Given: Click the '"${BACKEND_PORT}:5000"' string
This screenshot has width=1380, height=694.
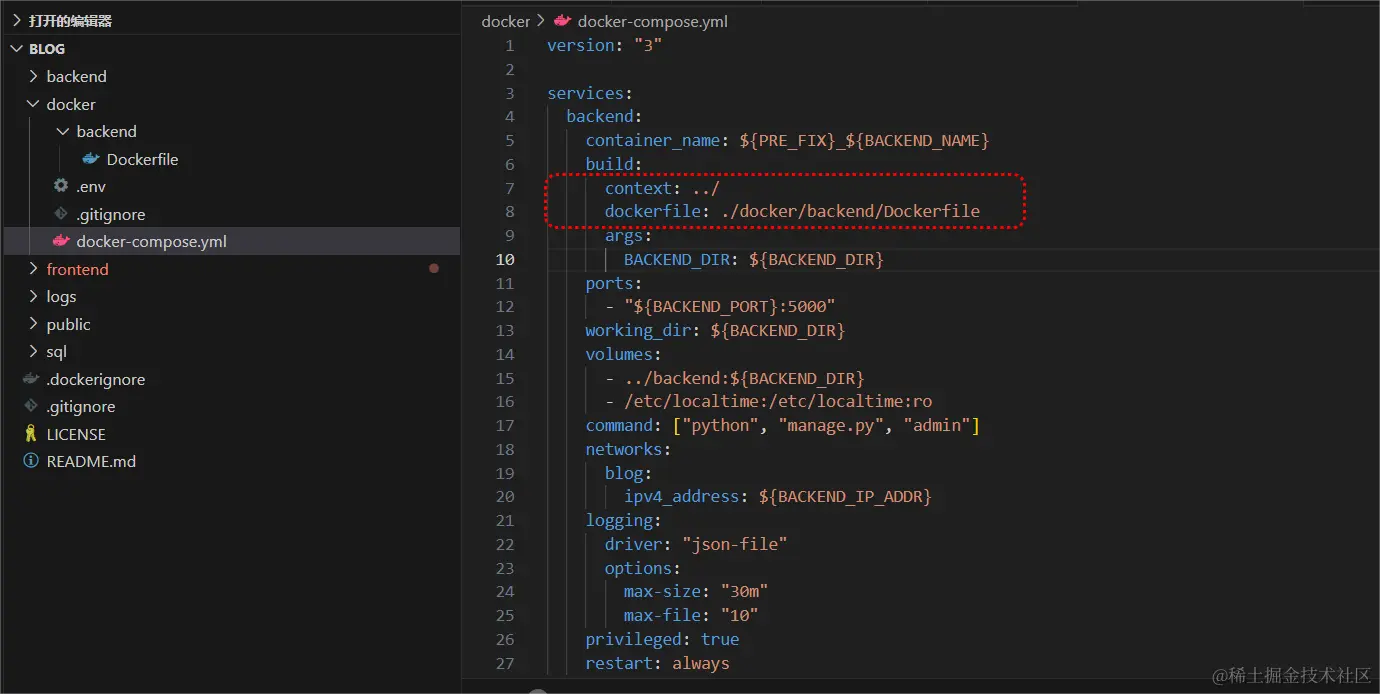Looking at the screenshot, I should tap(730, 306).
